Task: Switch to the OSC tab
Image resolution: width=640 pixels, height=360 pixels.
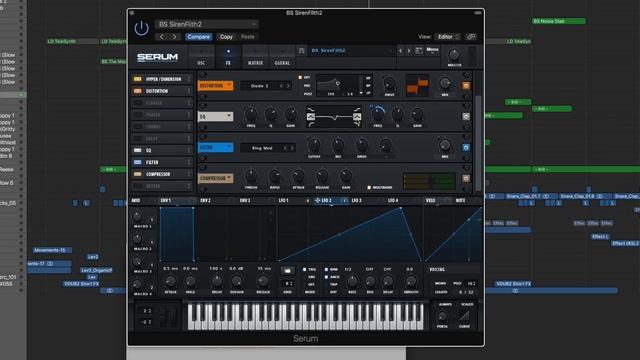Action: pyautogui.click(x=201, y=57)
